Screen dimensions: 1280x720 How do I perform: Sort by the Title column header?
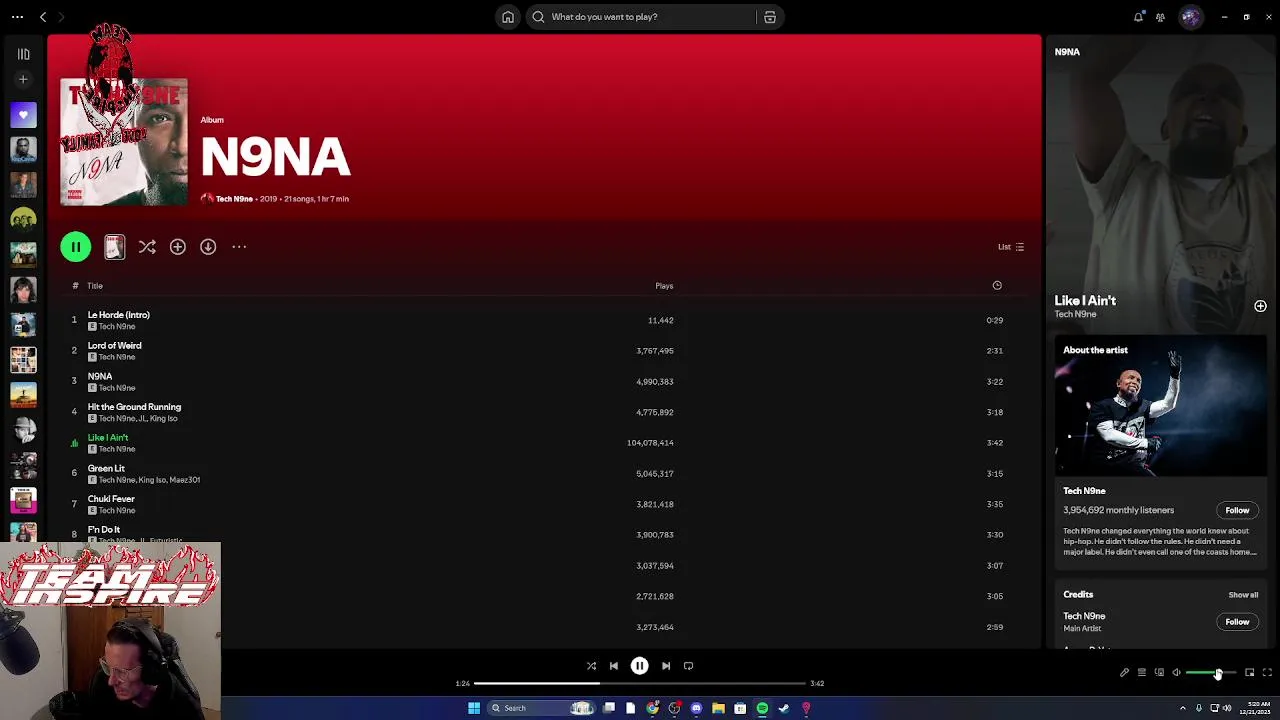pyautogui.click(x=95, y=286)
